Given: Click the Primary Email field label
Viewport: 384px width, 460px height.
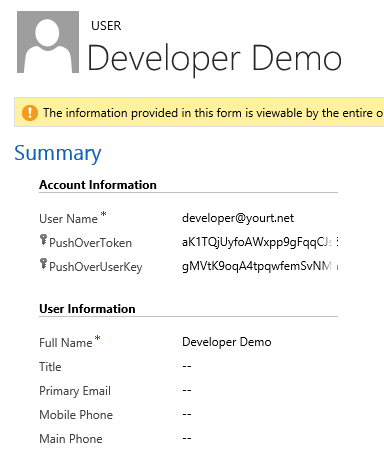Looking at the screenshot, I should point(75,391).
